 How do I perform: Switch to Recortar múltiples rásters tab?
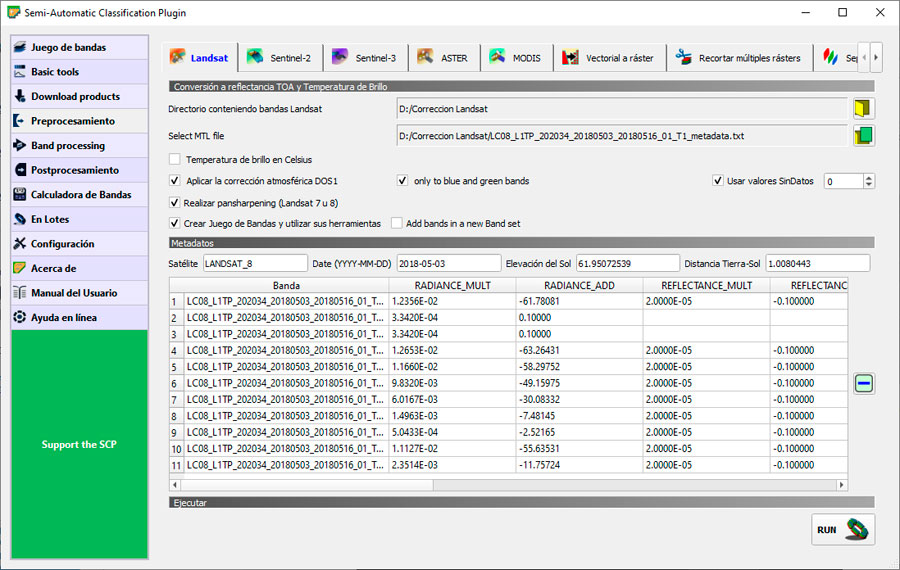(739, 58)
